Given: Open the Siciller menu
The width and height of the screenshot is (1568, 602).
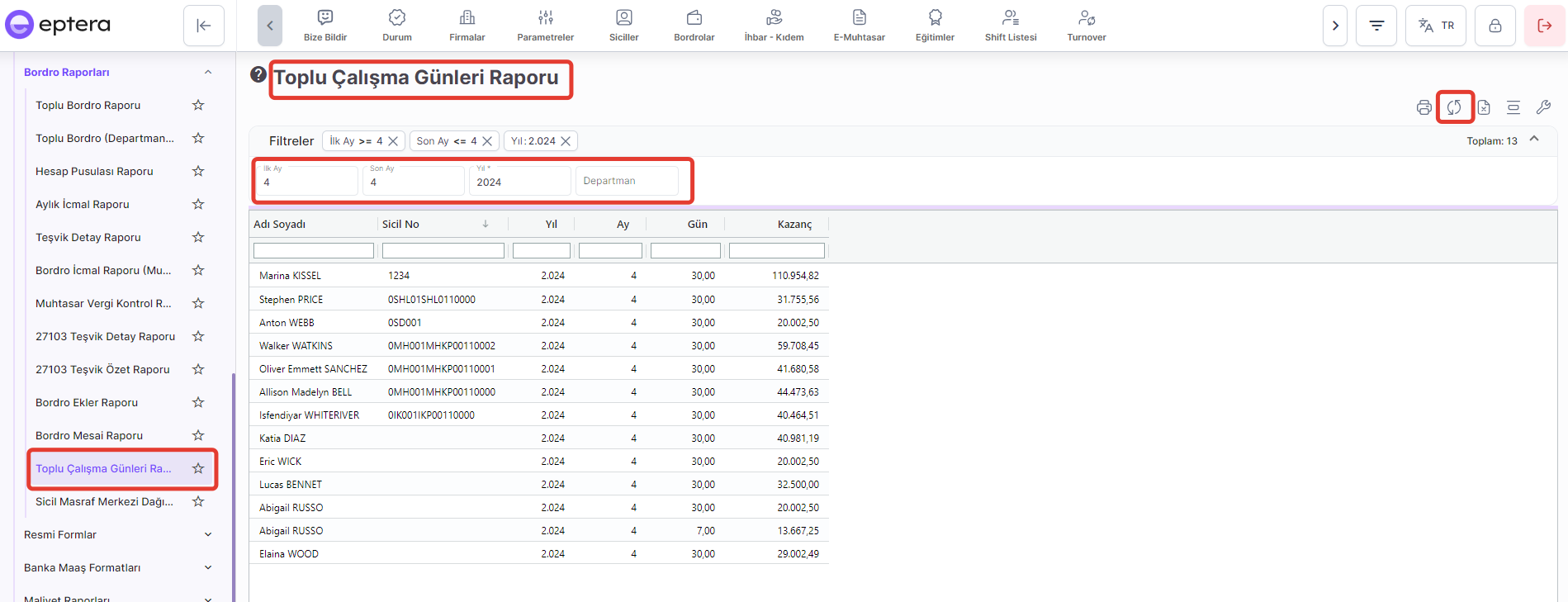Looking at the screenshot, I should [623, 26].
